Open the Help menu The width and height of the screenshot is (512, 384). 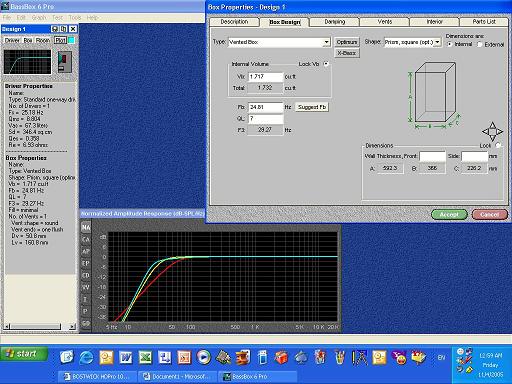click(92, 17)
